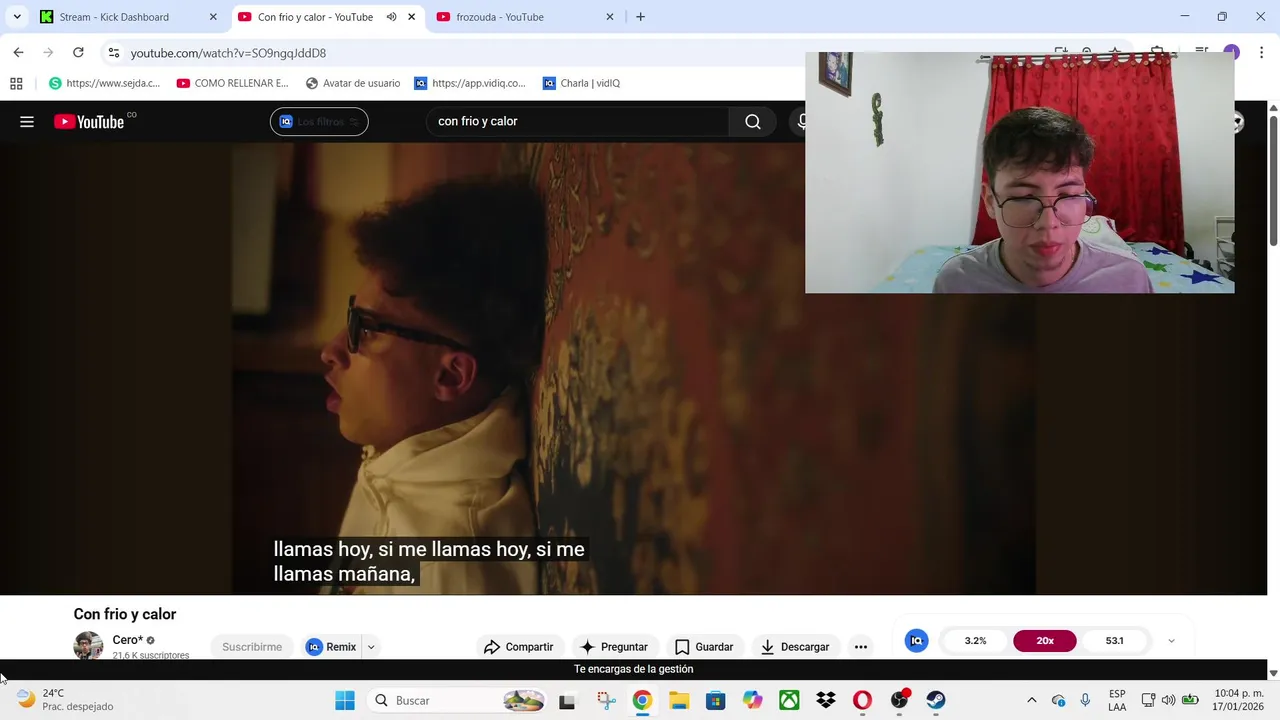The height and width of the screenshot is (720, 1280).
Task: Click the Suscribirme button
Action: 252,647
